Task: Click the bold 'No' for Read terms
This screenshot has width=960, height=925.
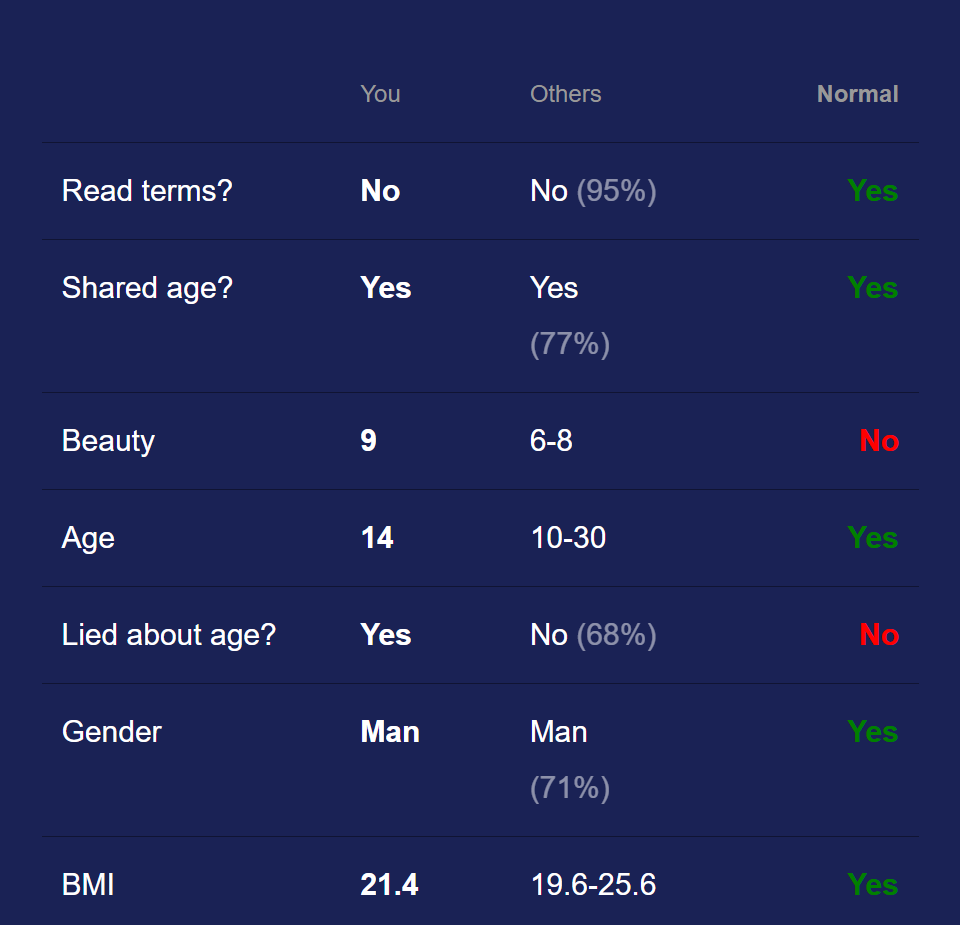Action: pos(380,191)
